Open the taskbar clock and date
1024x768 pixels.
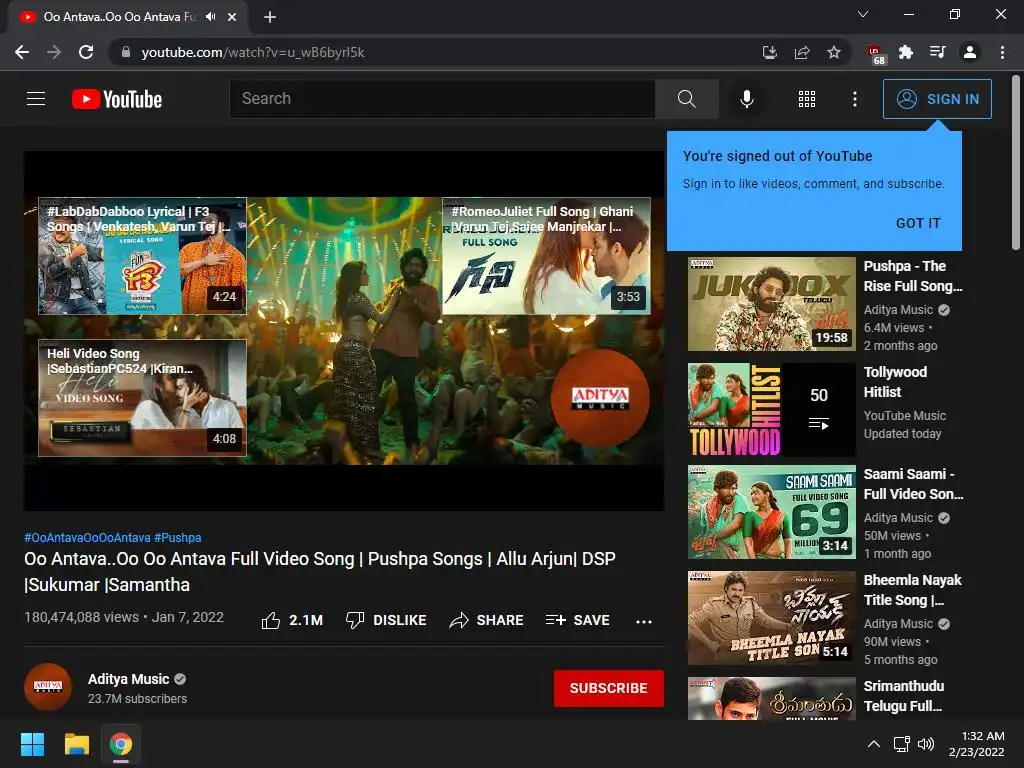pyautogui.click(x=976, y=744)
